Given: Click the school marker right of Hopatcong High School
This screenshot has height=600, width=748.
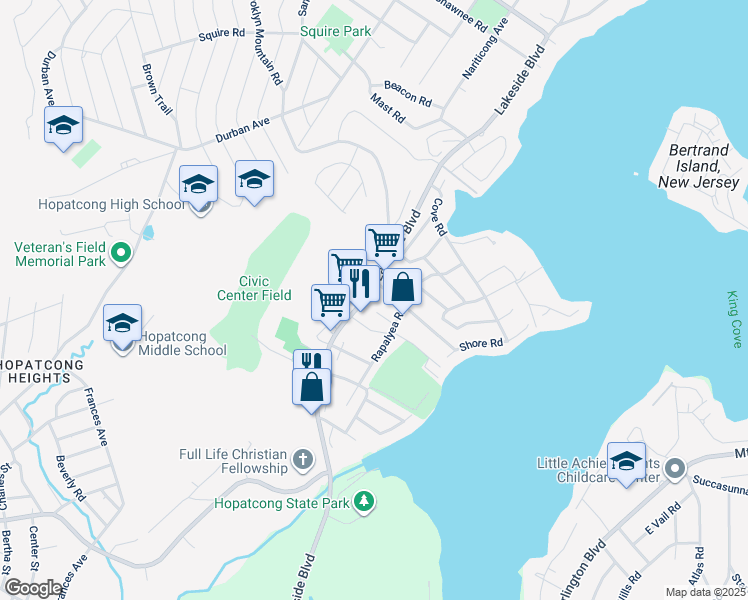Looking at the screenshot, I should coord(254,180).
